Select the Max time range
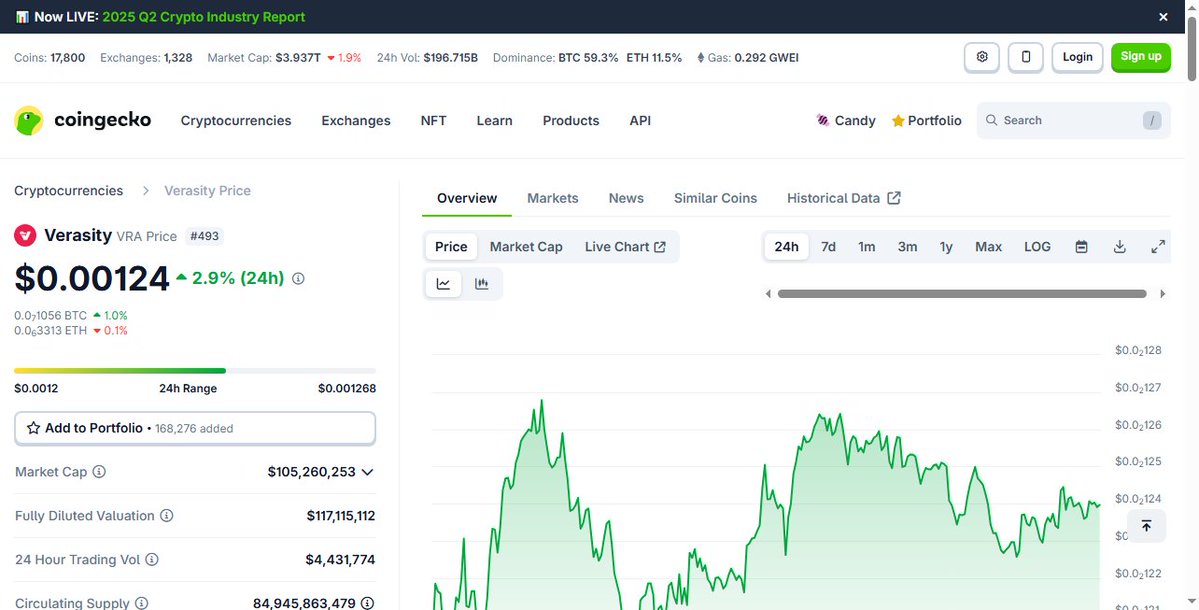This screenshot has height=610, width=1199. click(988, 247)
